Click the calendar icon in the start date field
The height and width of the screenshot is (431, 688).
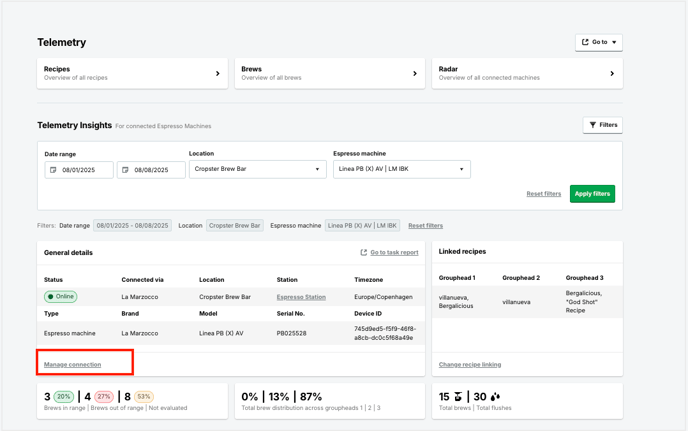click(53, 170)
